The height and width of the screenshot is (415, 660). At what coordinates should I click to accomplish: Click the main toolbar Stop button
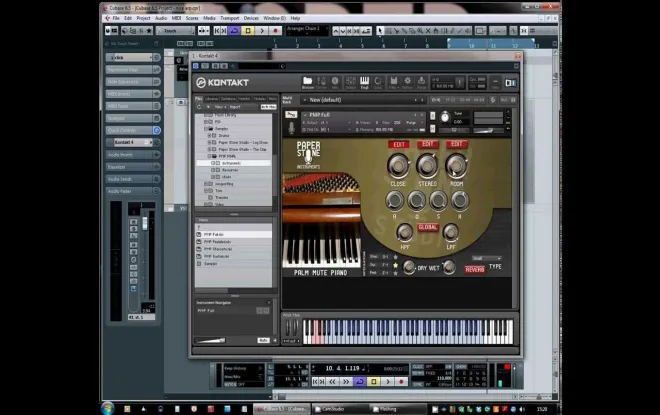click(248, 31)
